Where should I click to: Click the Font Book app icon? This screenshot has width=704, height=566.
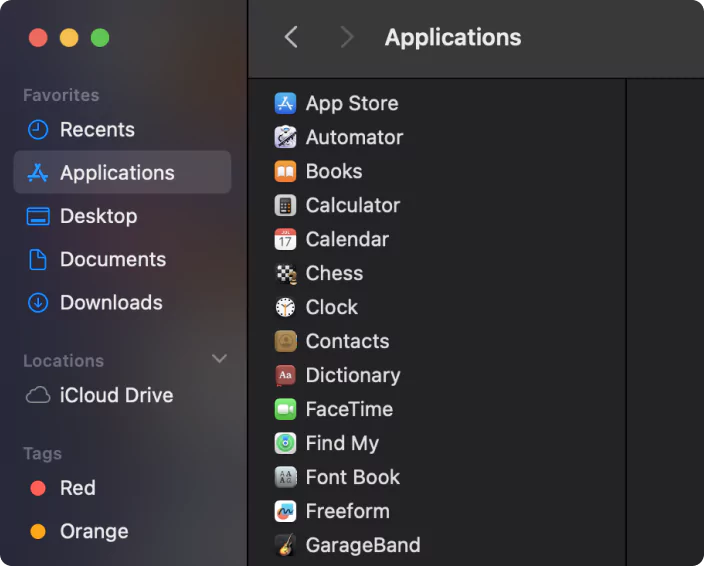point(285,477)
